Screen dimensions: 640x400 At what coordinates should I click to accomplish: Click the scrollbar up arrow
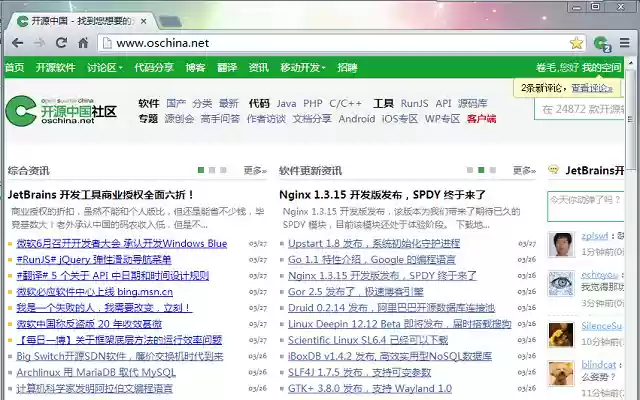pyautogui.click(x=631, y=63)
